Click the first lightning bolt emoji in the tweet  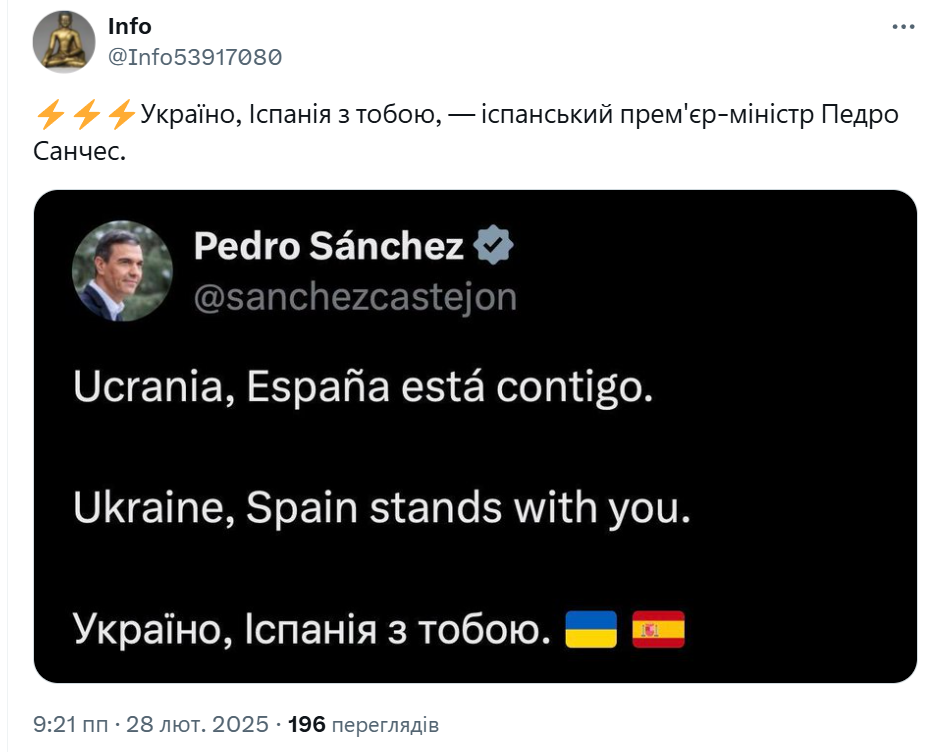tap(50, 115)
